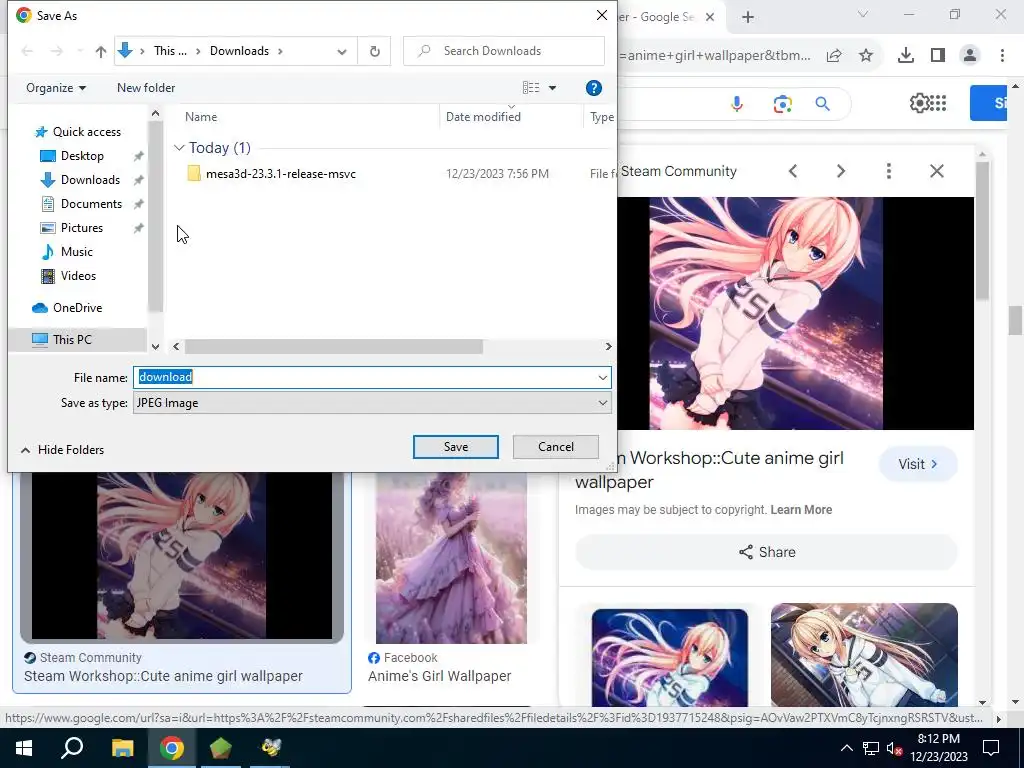Open the Save as type dropdown

point(372,403)
